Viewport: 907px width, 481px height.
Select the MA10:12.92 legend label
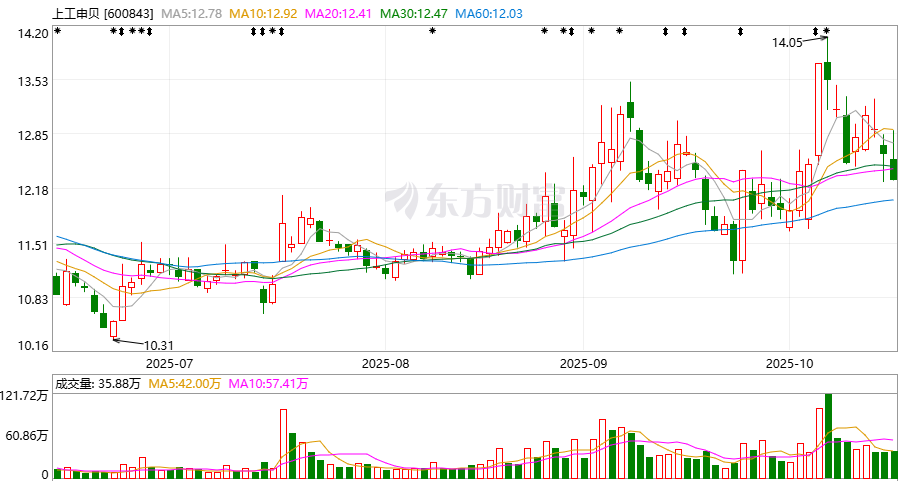263,14
